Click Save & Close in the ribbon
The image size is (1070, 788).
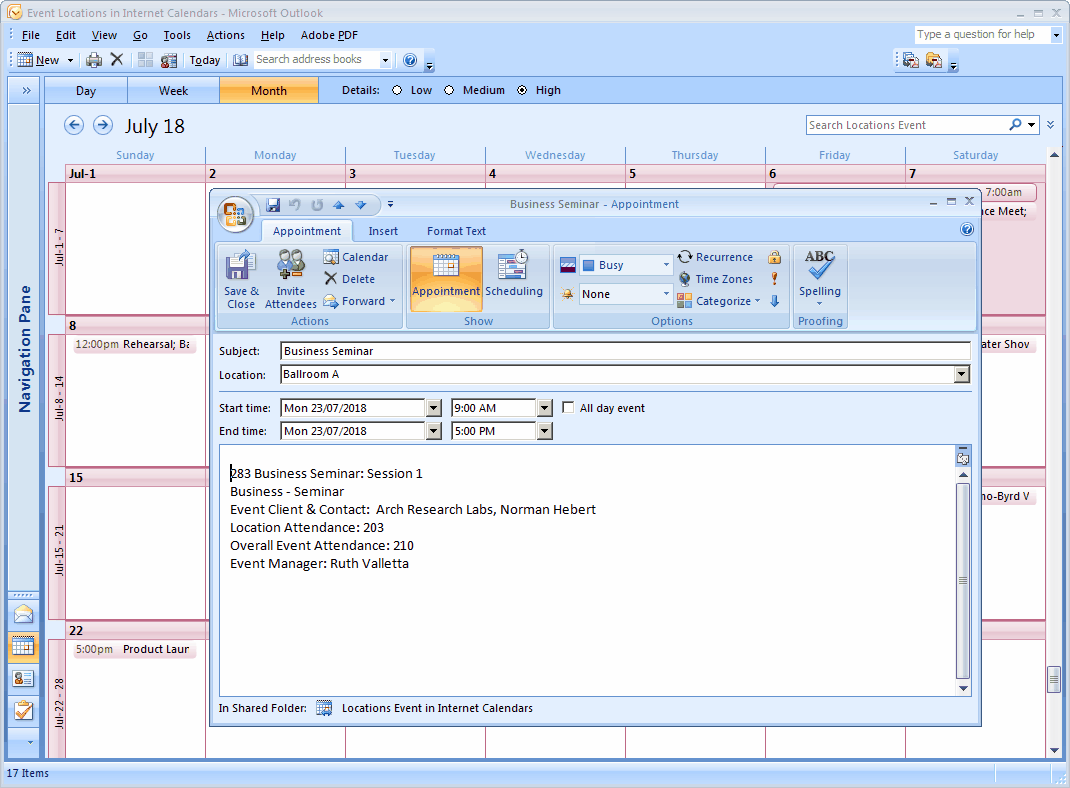coord(241,280)
